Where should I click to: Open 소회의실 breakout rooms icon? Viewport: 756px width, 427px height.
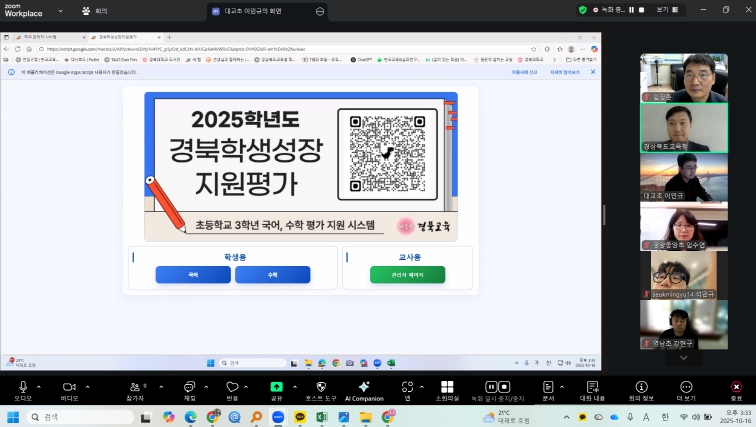coord(447,387)
